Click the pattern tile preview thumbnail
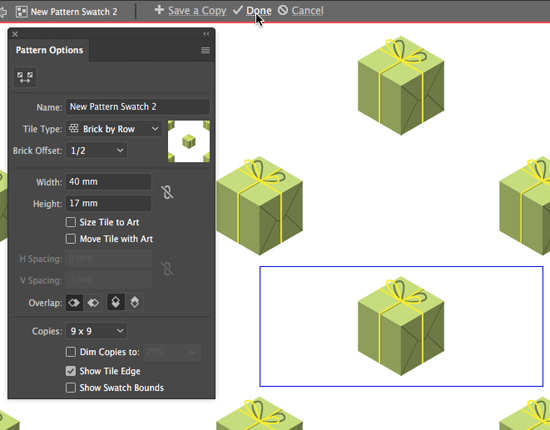550x430 pixels. tap(189, 141)
